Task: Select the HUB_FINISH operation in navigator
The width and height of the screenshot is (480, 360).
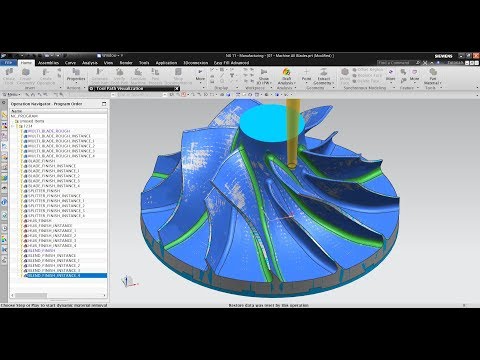Action: click(39, 221)
